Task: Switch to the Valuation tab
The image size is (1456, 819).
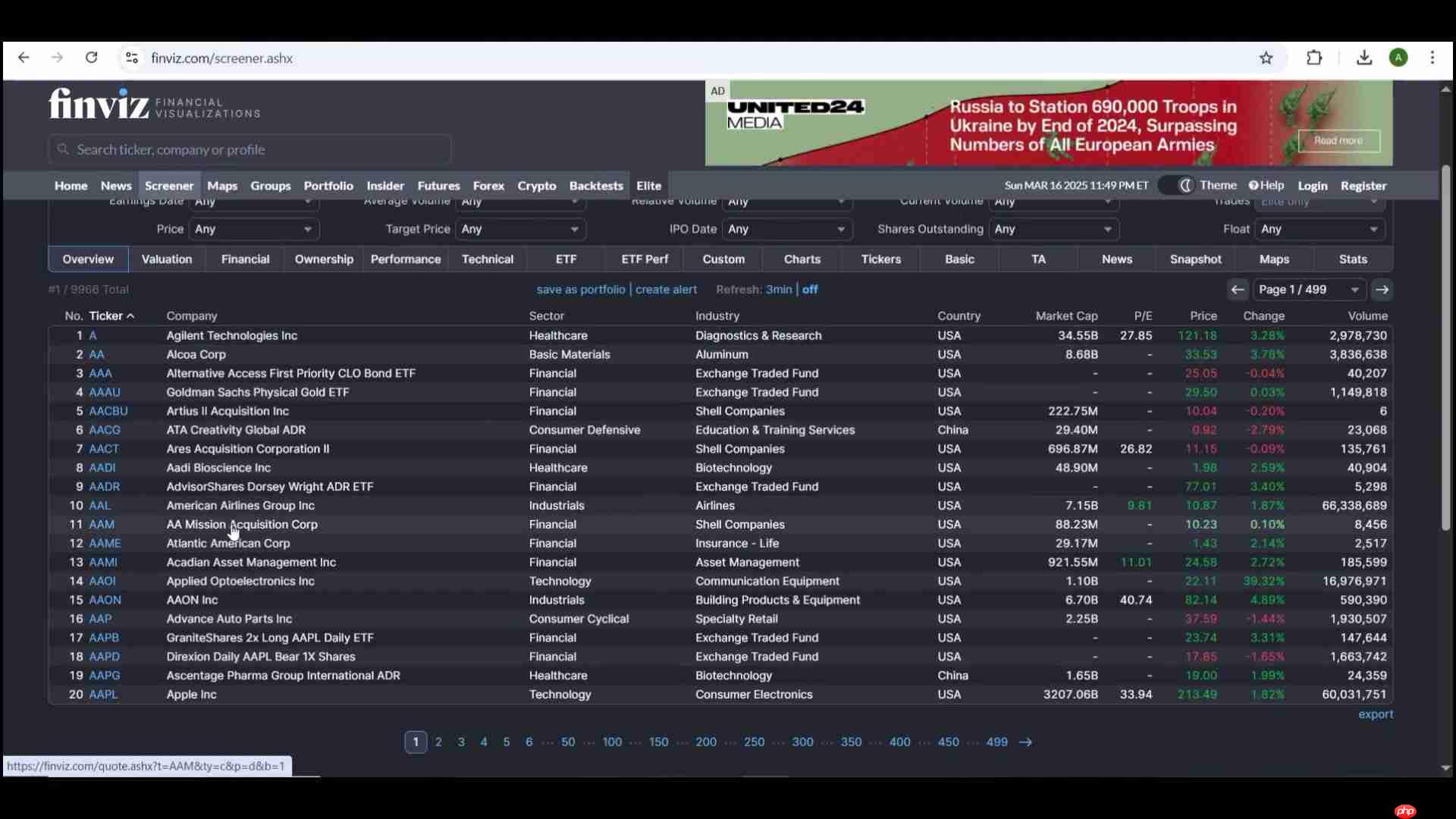Action: point(167,259)
